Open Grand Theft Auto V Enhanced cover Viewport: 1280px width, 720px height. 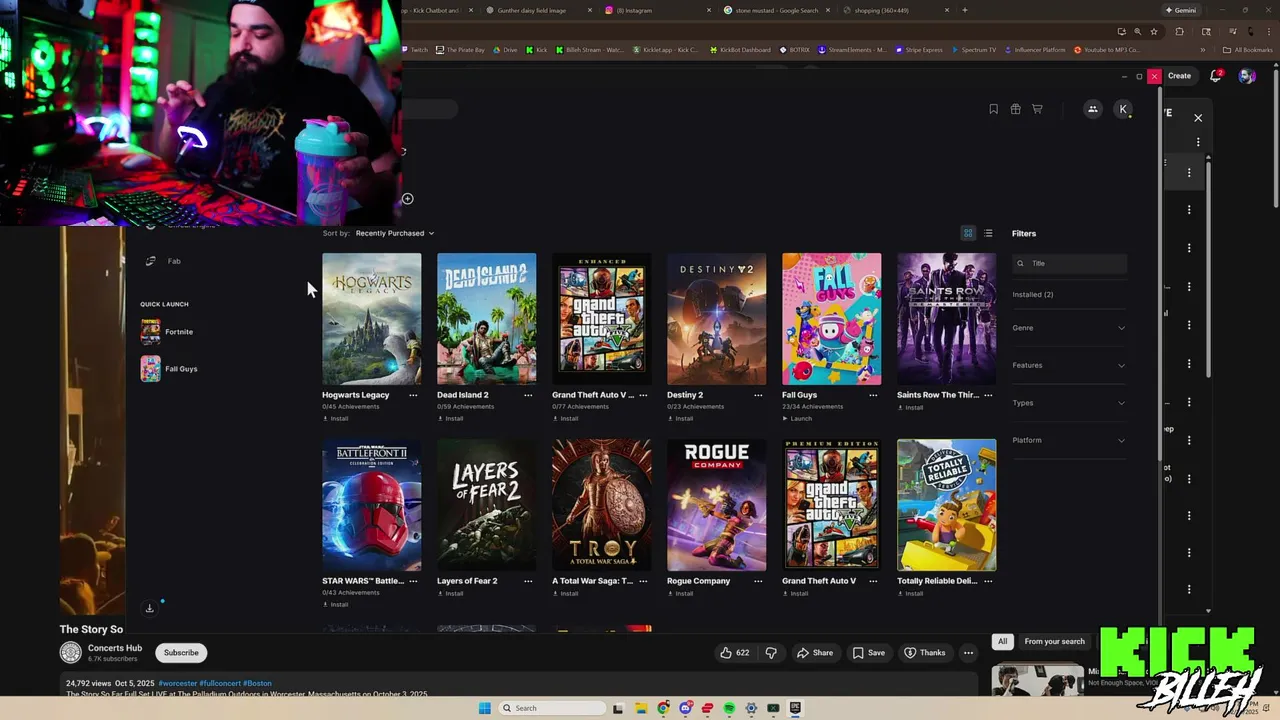point(601,319)
